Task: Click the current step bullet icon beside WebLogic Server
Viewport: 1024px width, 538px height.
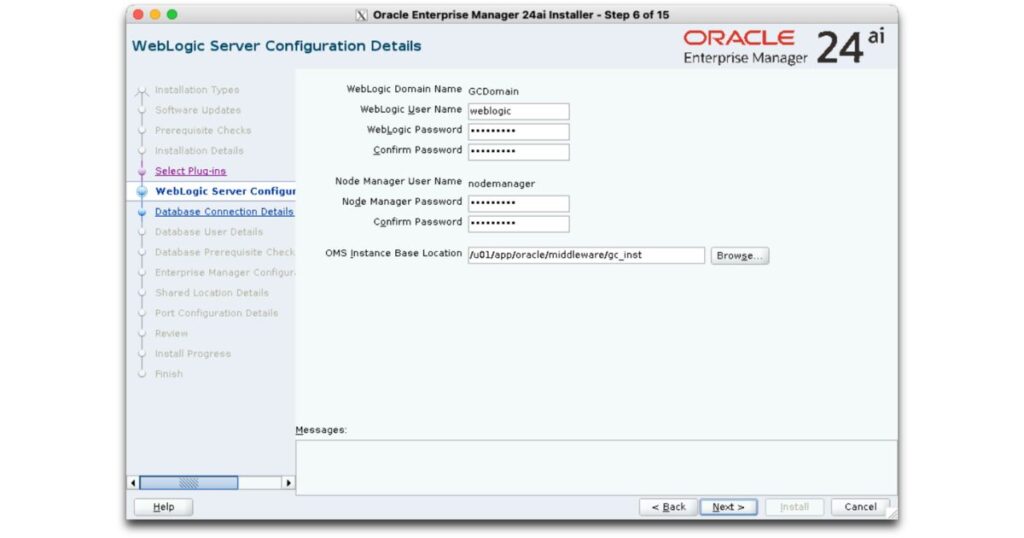Action: tap(142, 191)
